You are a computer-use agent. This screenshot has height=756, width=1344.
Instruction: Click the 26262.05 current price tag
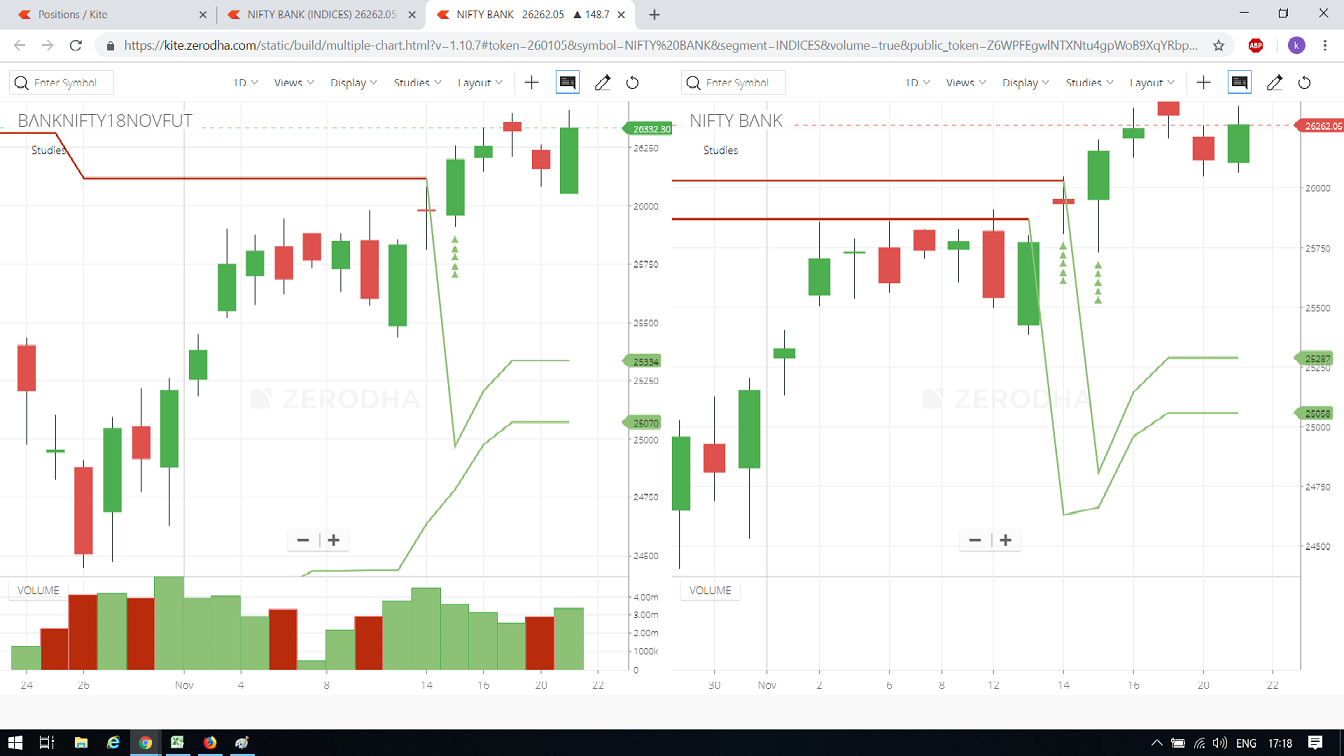click(1319, 126)
